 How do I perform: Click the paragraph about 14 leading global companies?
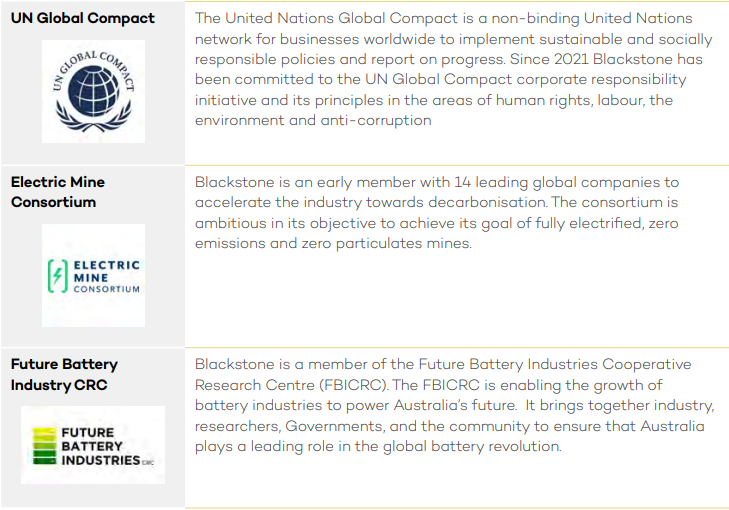[x=437, y=212]
